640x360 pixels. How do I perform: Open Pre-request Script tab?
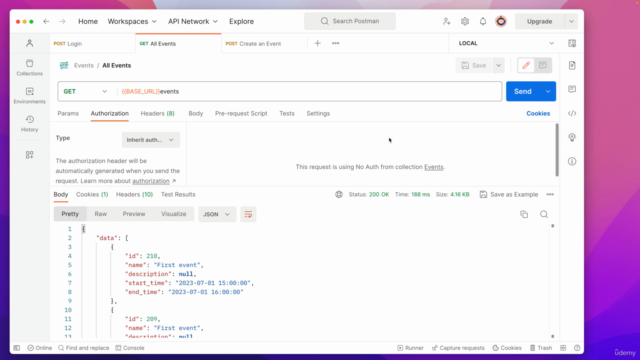[x=241, y=113]
